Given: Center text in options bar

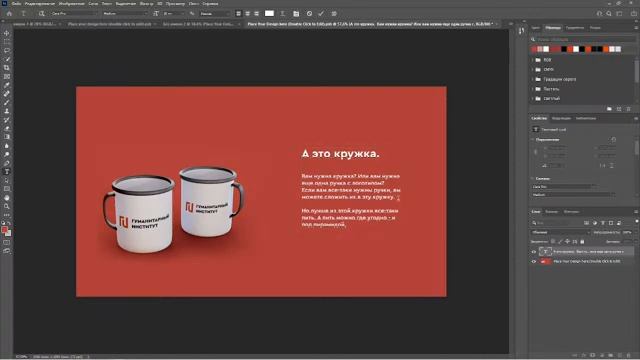Looking at the screenshot, I should pos(247,13).
